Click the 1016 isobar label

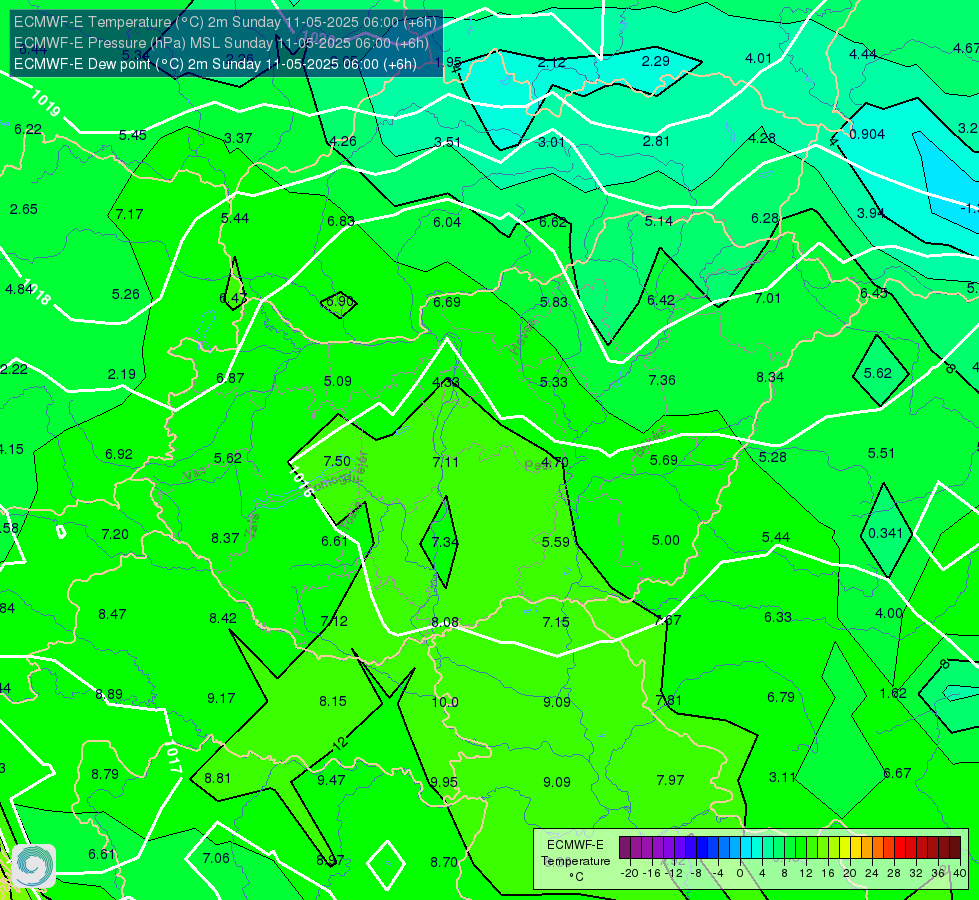[x=302, y=483]
